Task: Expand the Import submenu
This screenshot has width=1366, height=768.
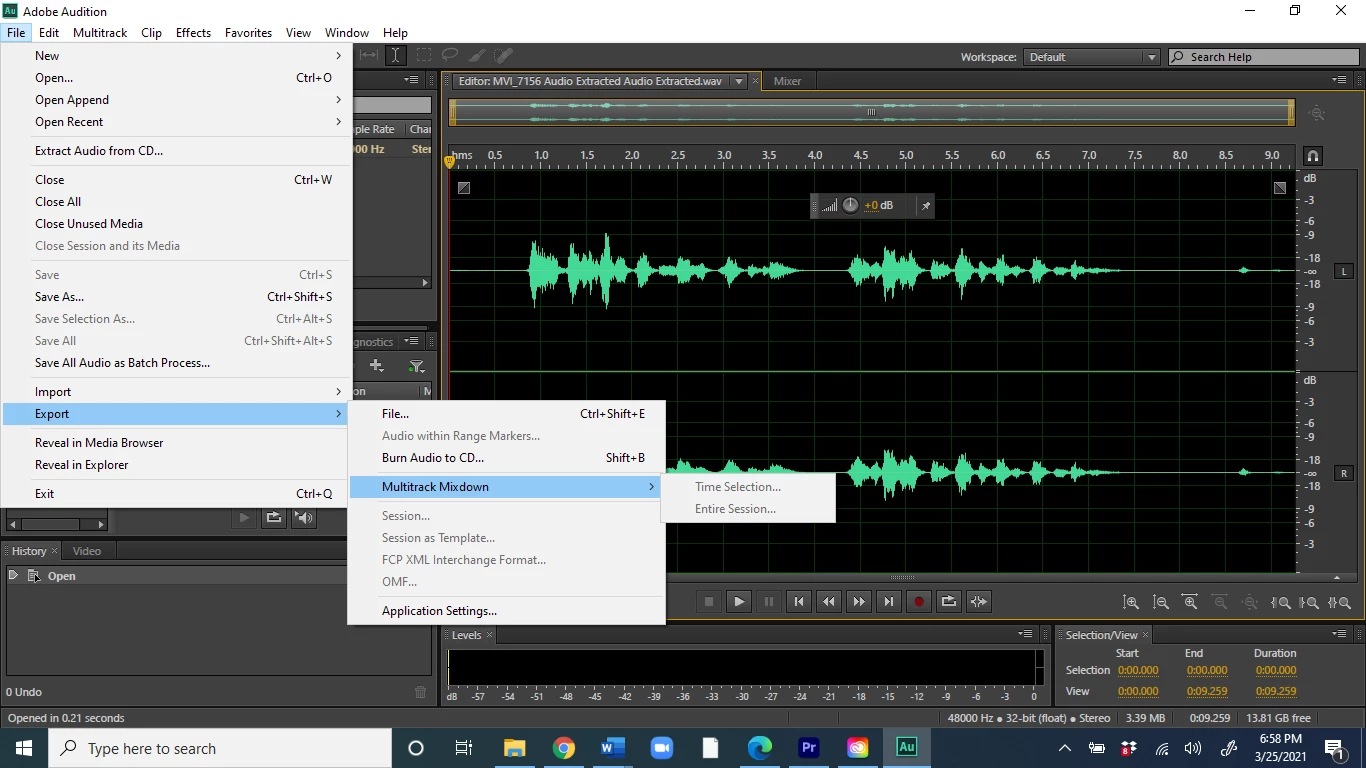Action: coord(176,391)
